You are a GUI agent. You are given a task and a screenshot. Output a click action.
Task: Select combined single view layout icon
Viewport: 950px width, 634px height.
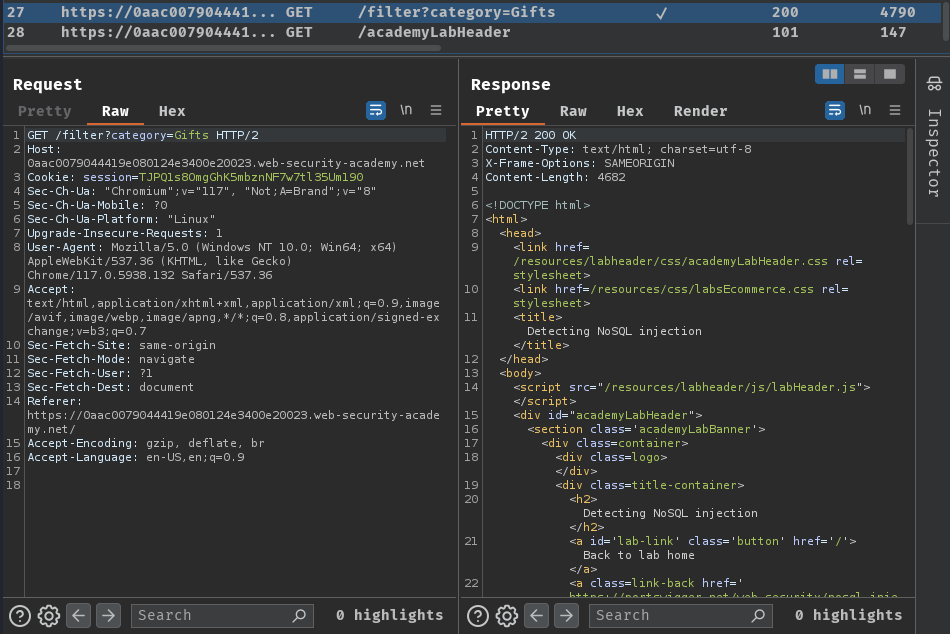click(889, 74)
